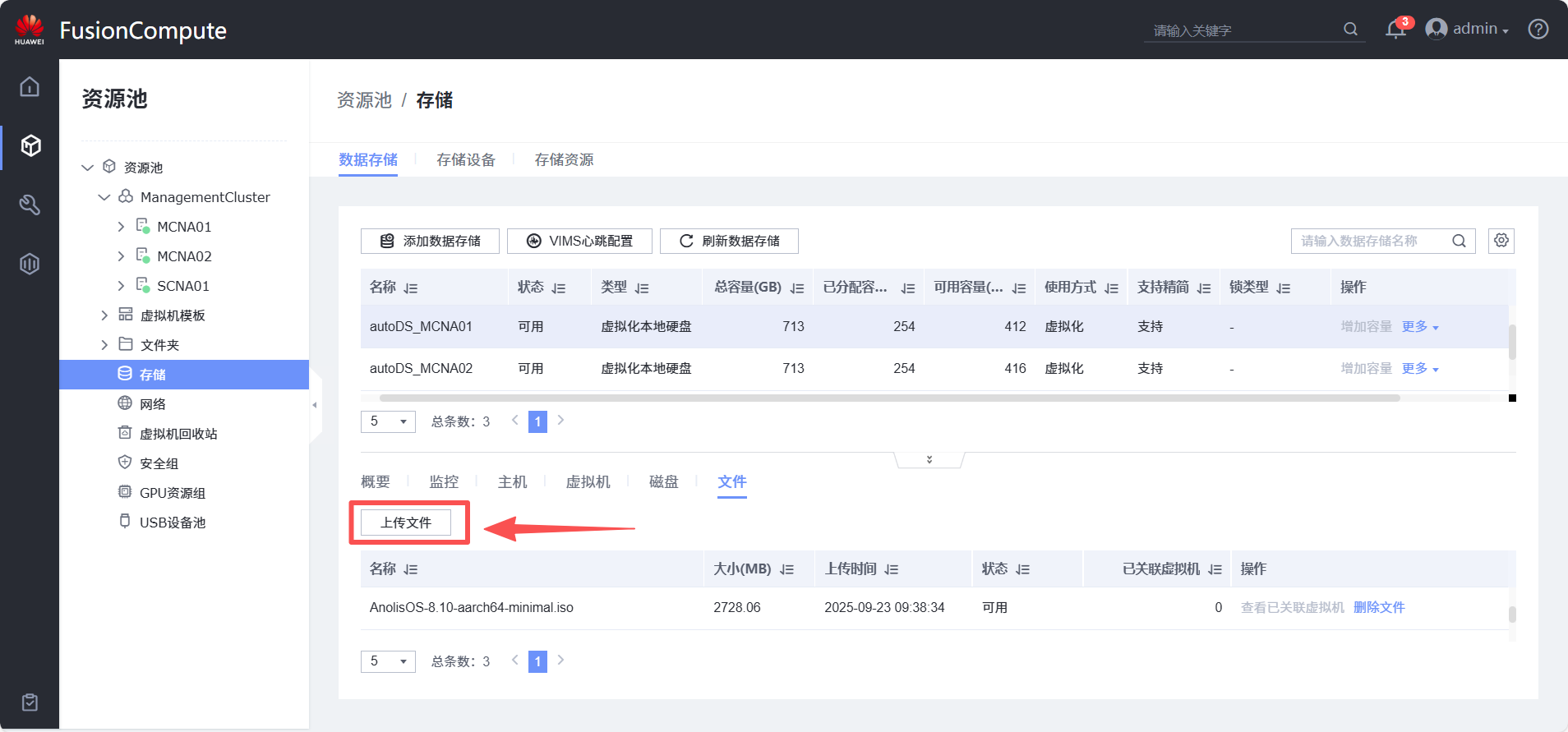1568x732 pixels.
Task: Sort file table by 大小(MB)
Action: click(x=786, y=569)
